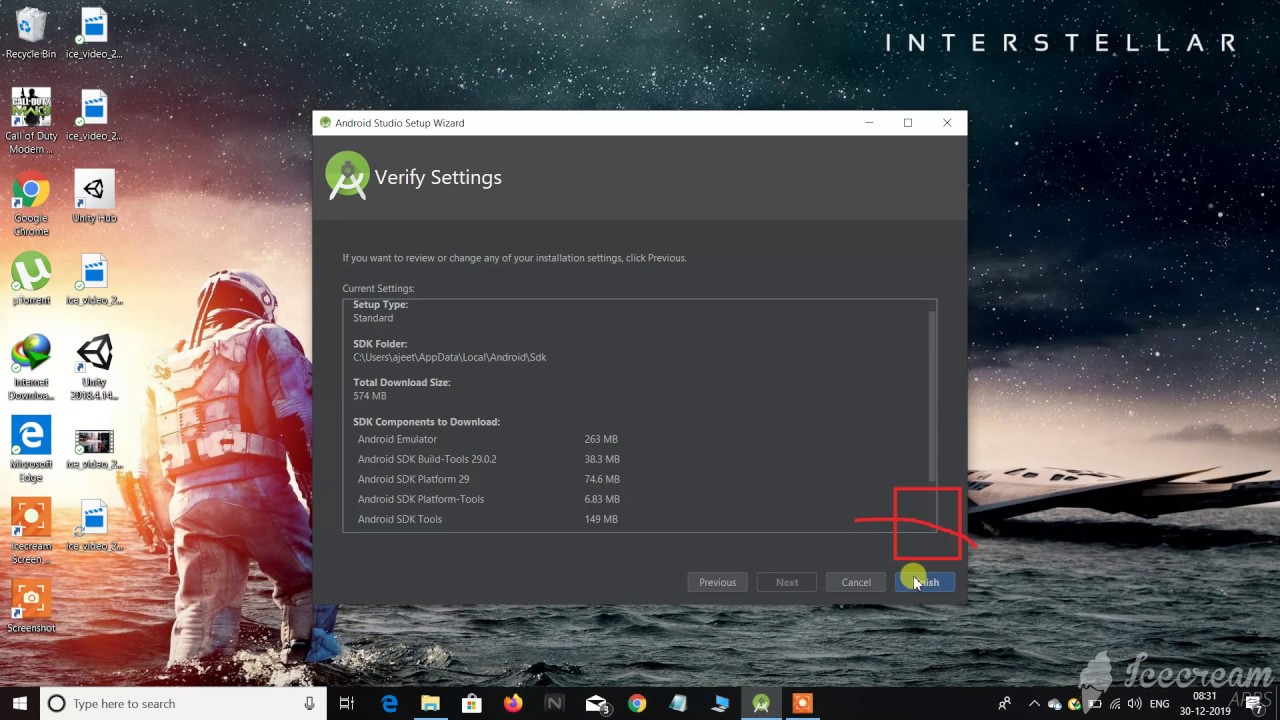The image size is (1280, 720).
Task: Click the Android Studio logo in header
Action: [347, 176]
